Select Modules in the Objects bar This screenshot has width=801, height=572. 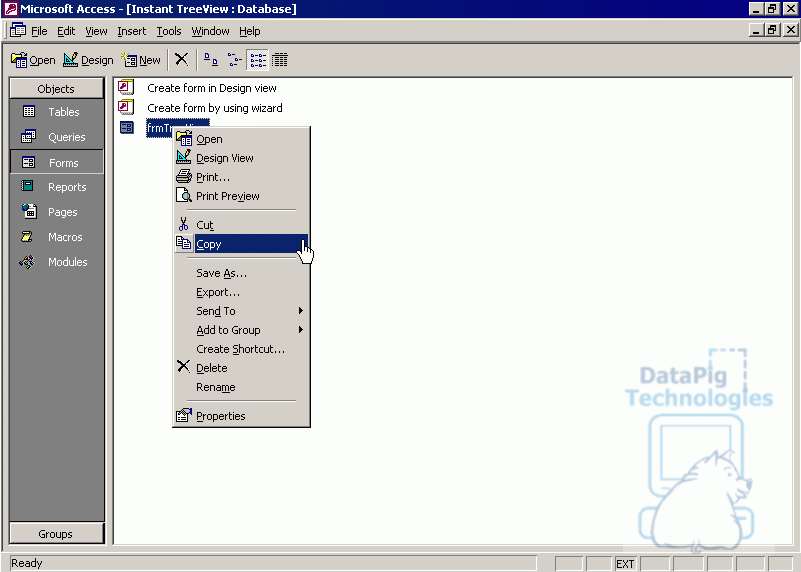pos(57,262)
